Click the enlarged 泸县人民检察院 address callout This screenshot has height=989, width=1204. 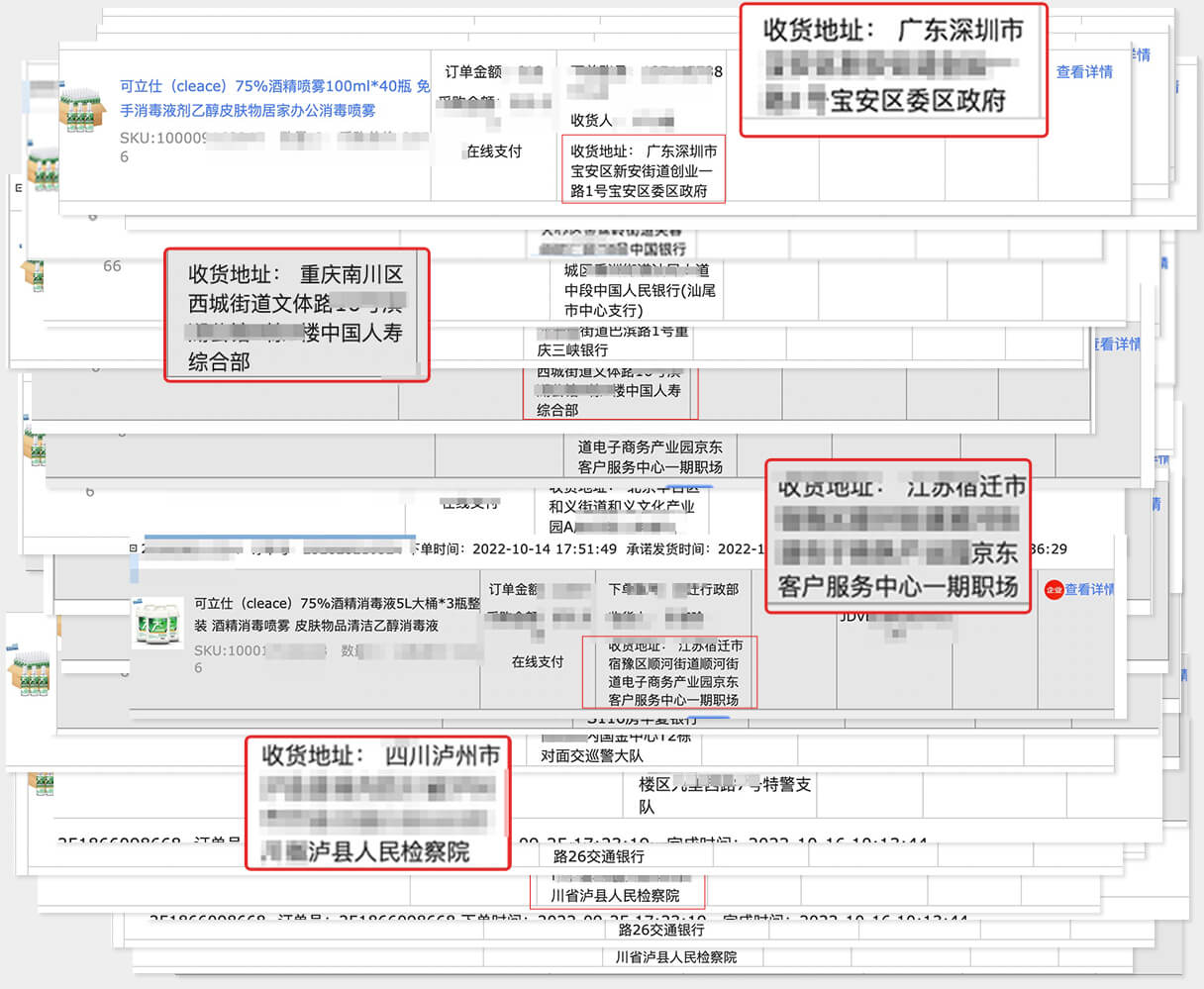[378, 802]
